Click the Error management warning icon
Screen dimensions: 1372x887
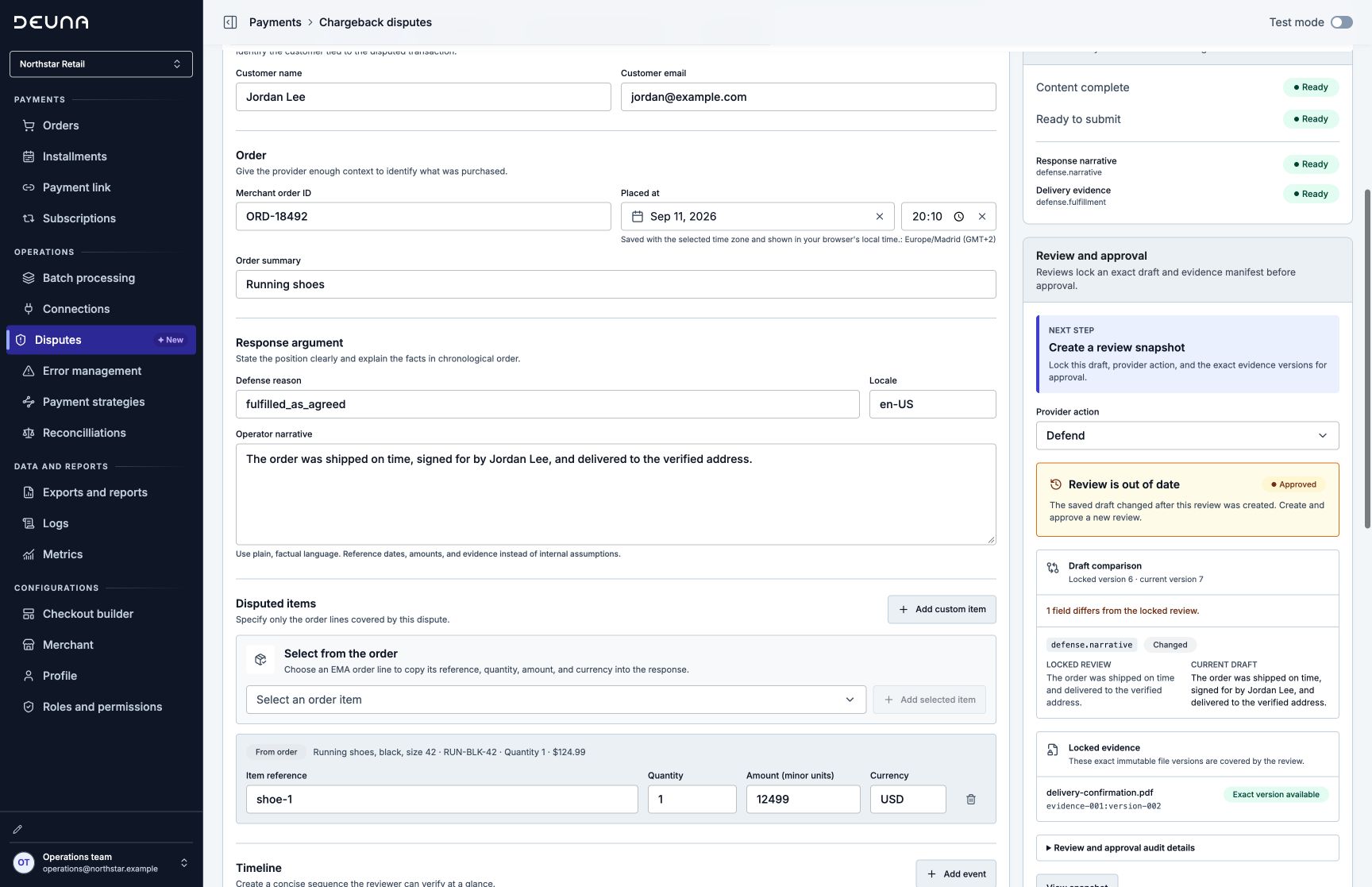[x=29, y=371]
